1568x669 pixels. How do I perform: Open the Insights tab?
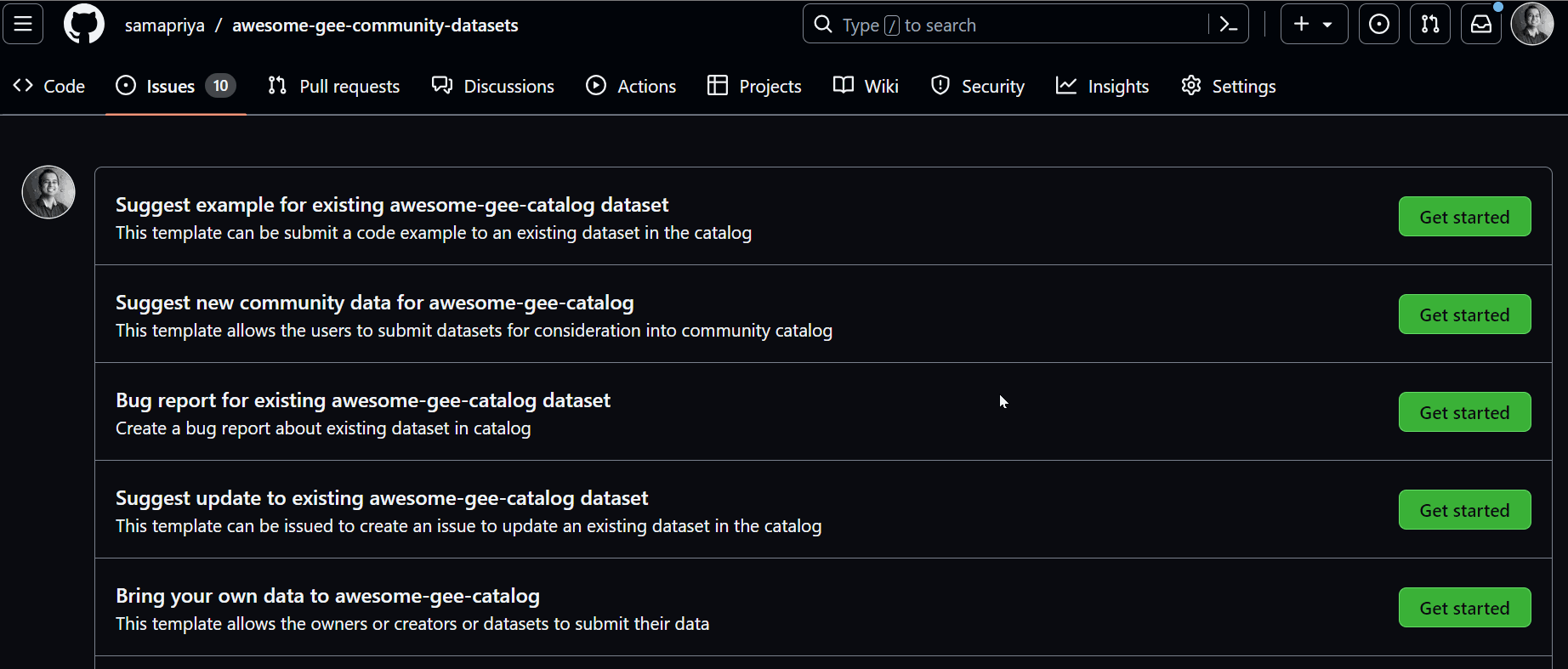[1102, 86]
